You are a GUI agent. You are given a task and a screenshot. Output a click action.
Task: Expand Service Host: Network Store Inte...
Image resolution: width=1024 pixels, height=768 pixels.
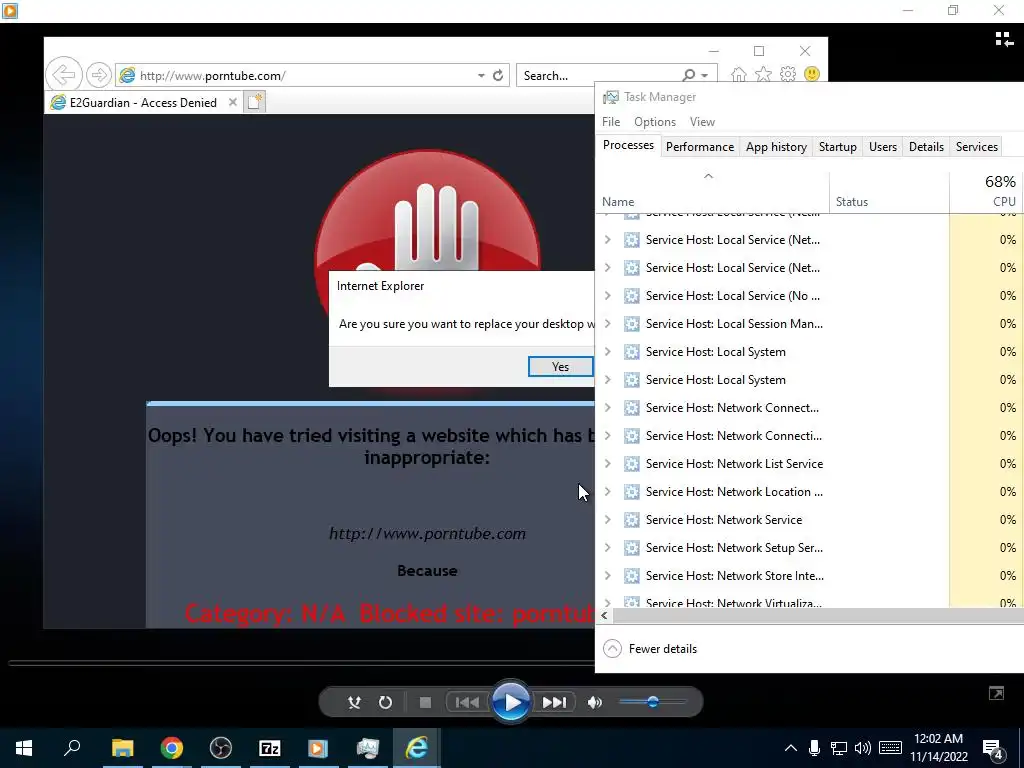[x=607, y=576]
